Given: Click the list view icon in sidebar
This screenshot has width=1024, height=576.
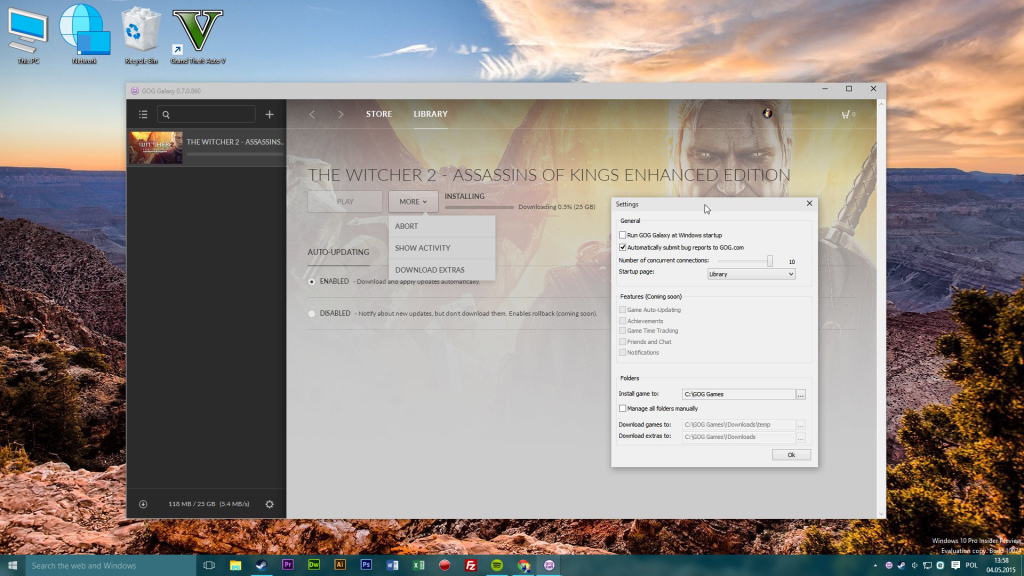Looking at the screenshot, I should point(143,115).
